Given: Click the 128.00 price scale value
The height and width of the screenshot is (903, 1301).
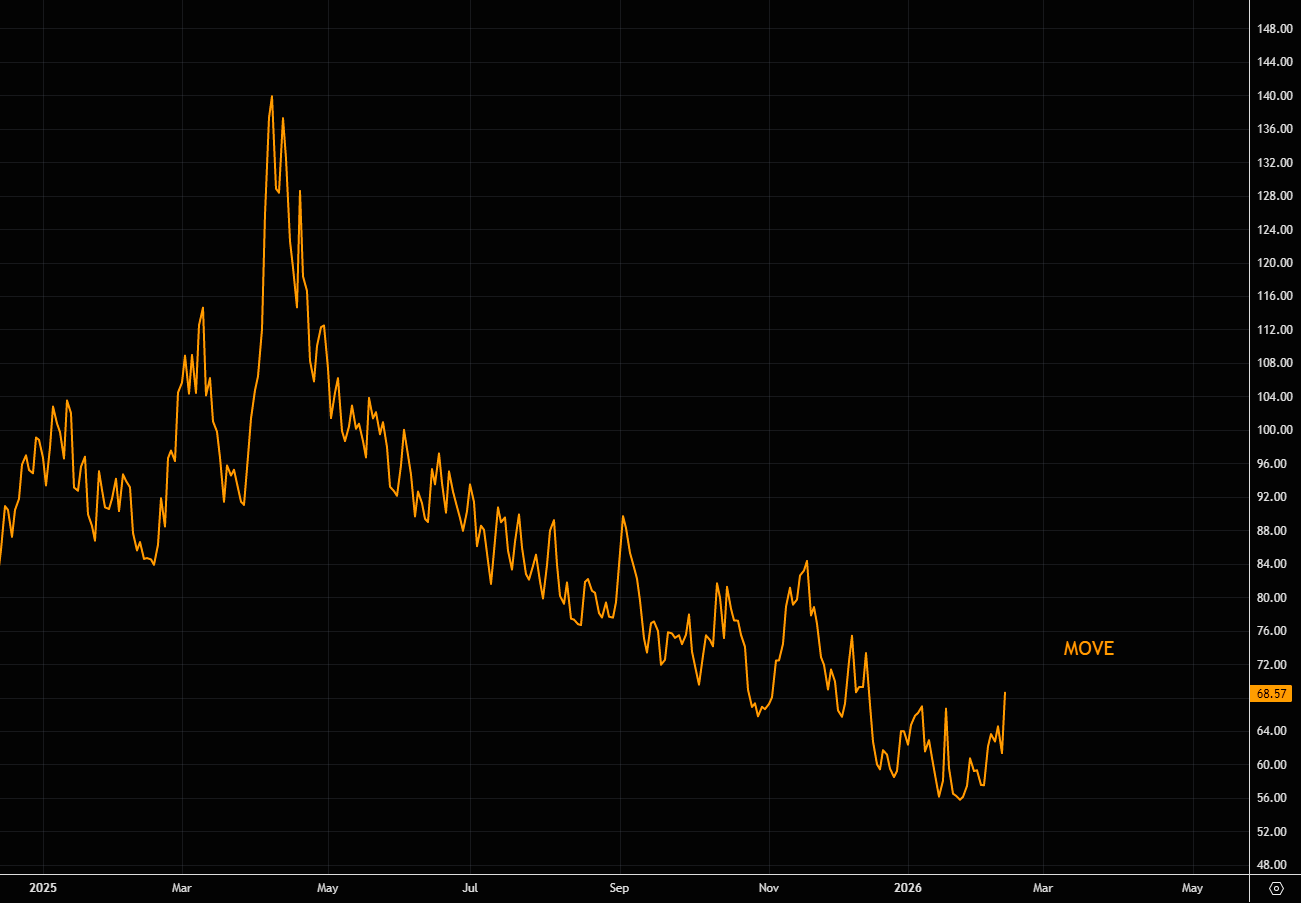Looking at the screenshot, I should pos(1276,196).
